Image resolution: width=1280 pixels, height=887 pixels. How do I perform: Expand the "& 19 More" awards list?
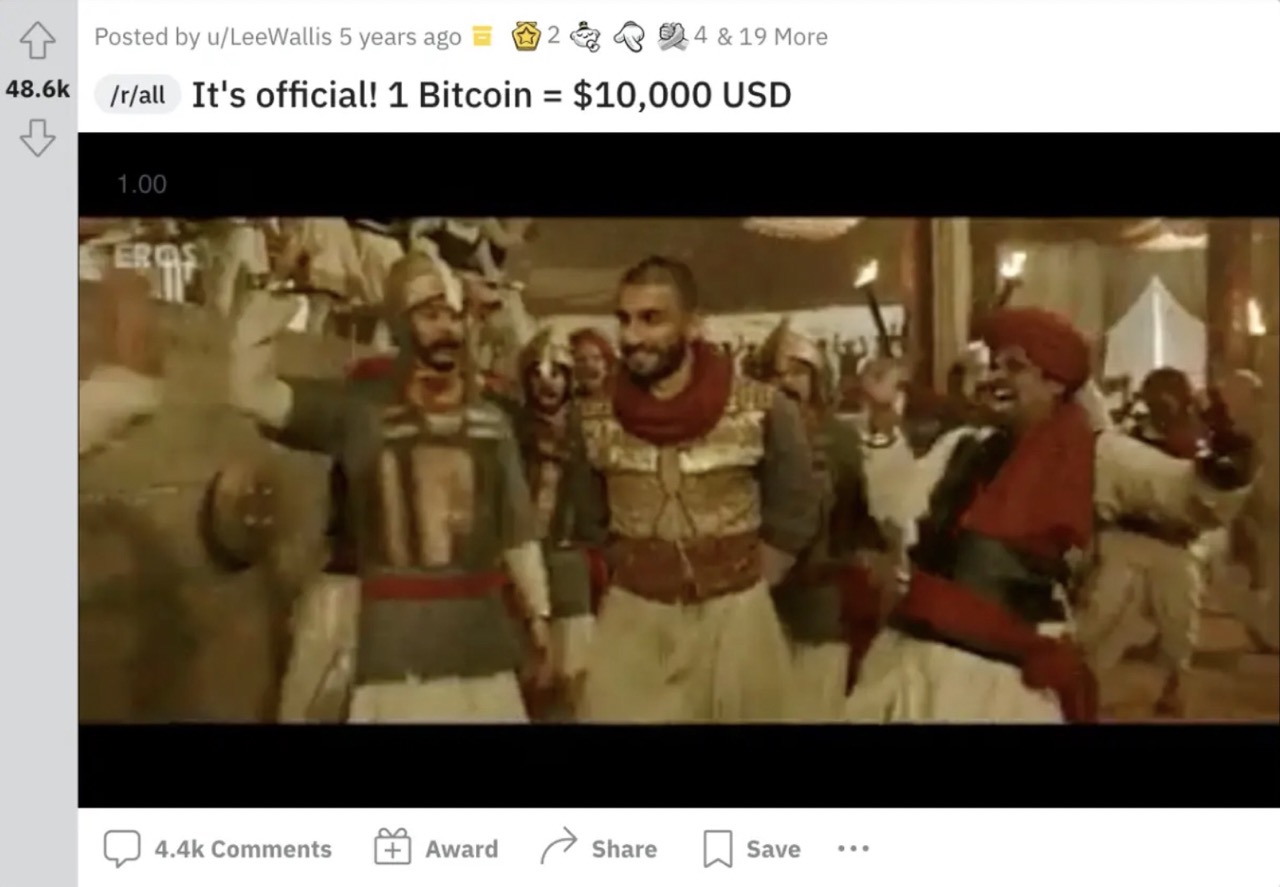[772, 37]
